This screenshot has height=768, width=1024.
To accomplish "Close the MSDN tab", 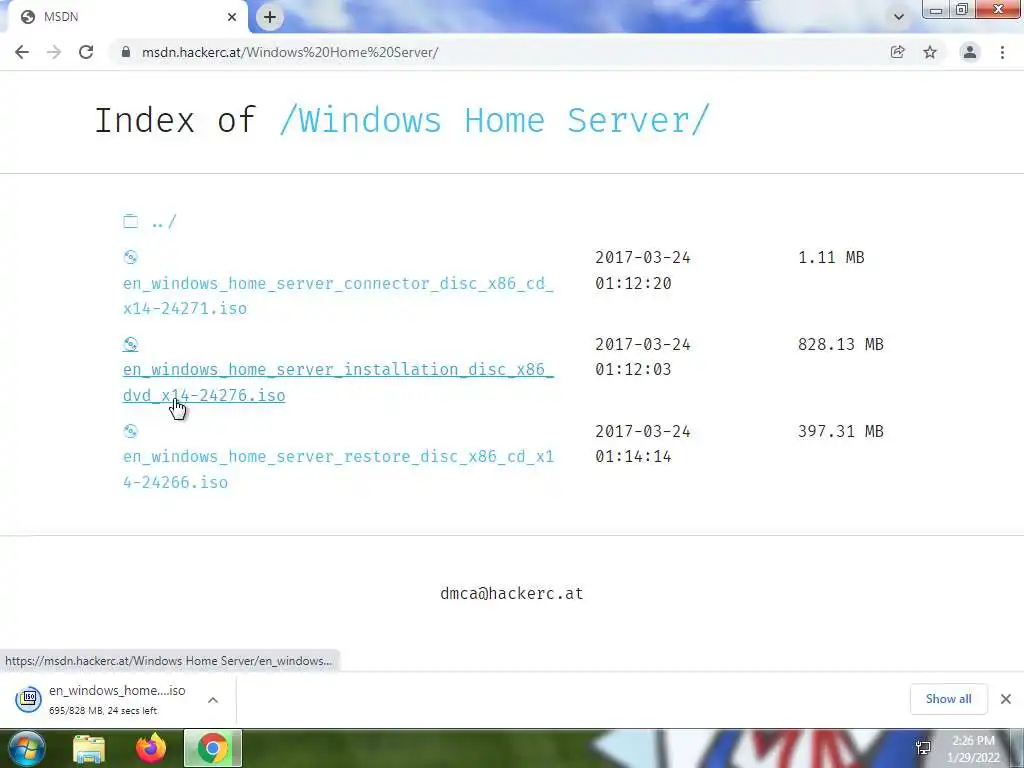I will (232, 17).
